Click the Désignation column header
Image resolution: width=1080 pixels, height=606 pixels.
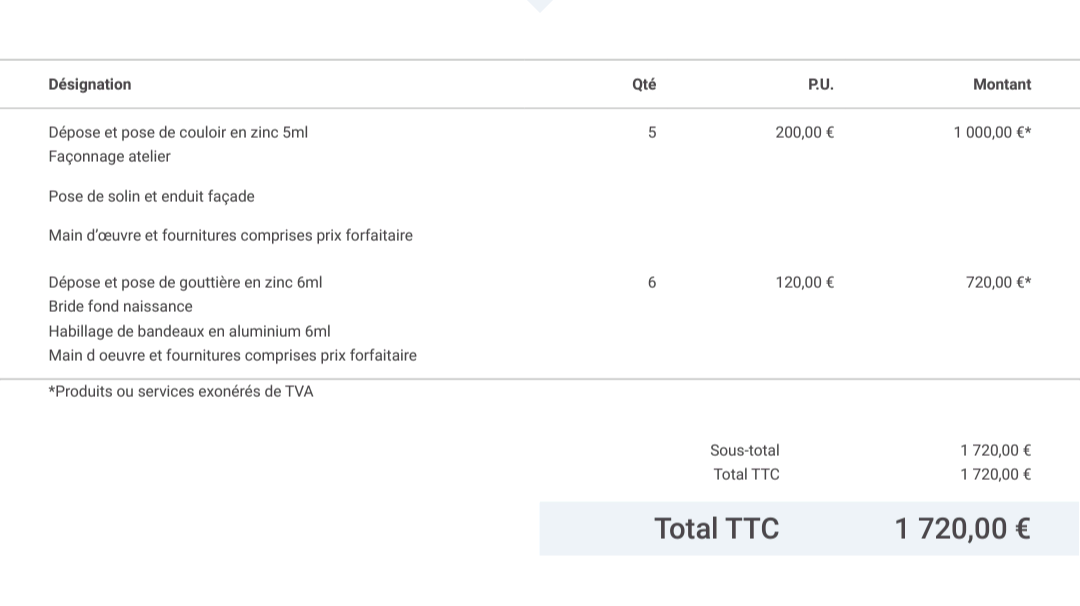[90, 85]
